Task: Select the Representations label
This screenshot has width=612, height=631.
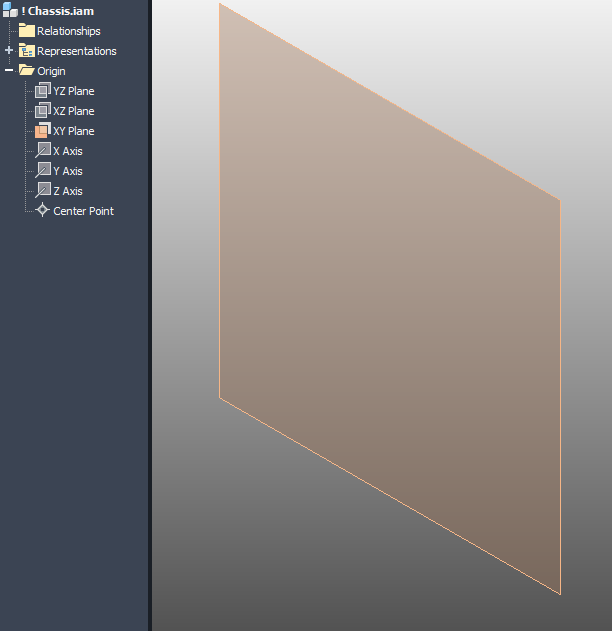Action: click(76, 51)
